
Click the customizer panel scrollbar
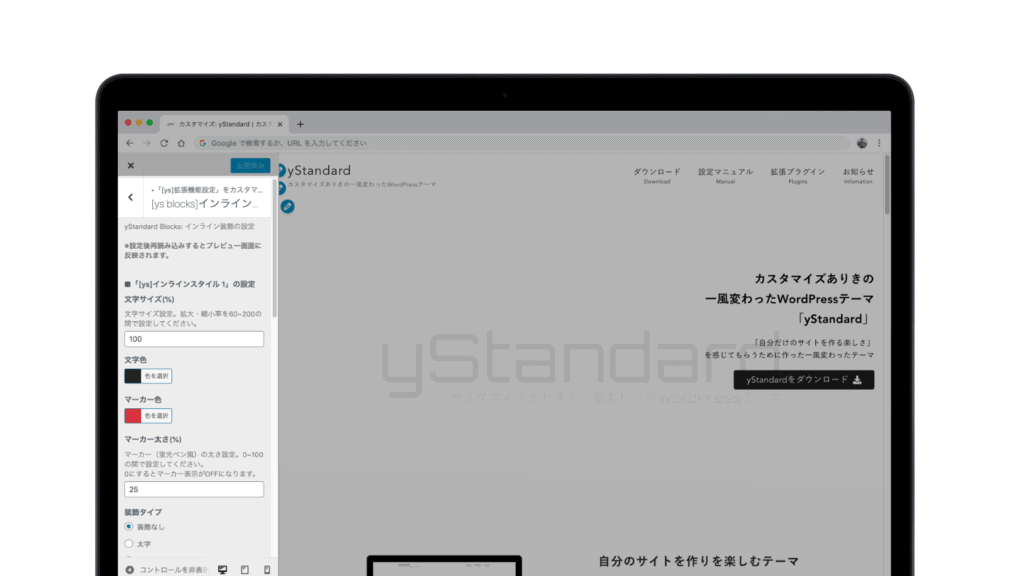[275, 248]
